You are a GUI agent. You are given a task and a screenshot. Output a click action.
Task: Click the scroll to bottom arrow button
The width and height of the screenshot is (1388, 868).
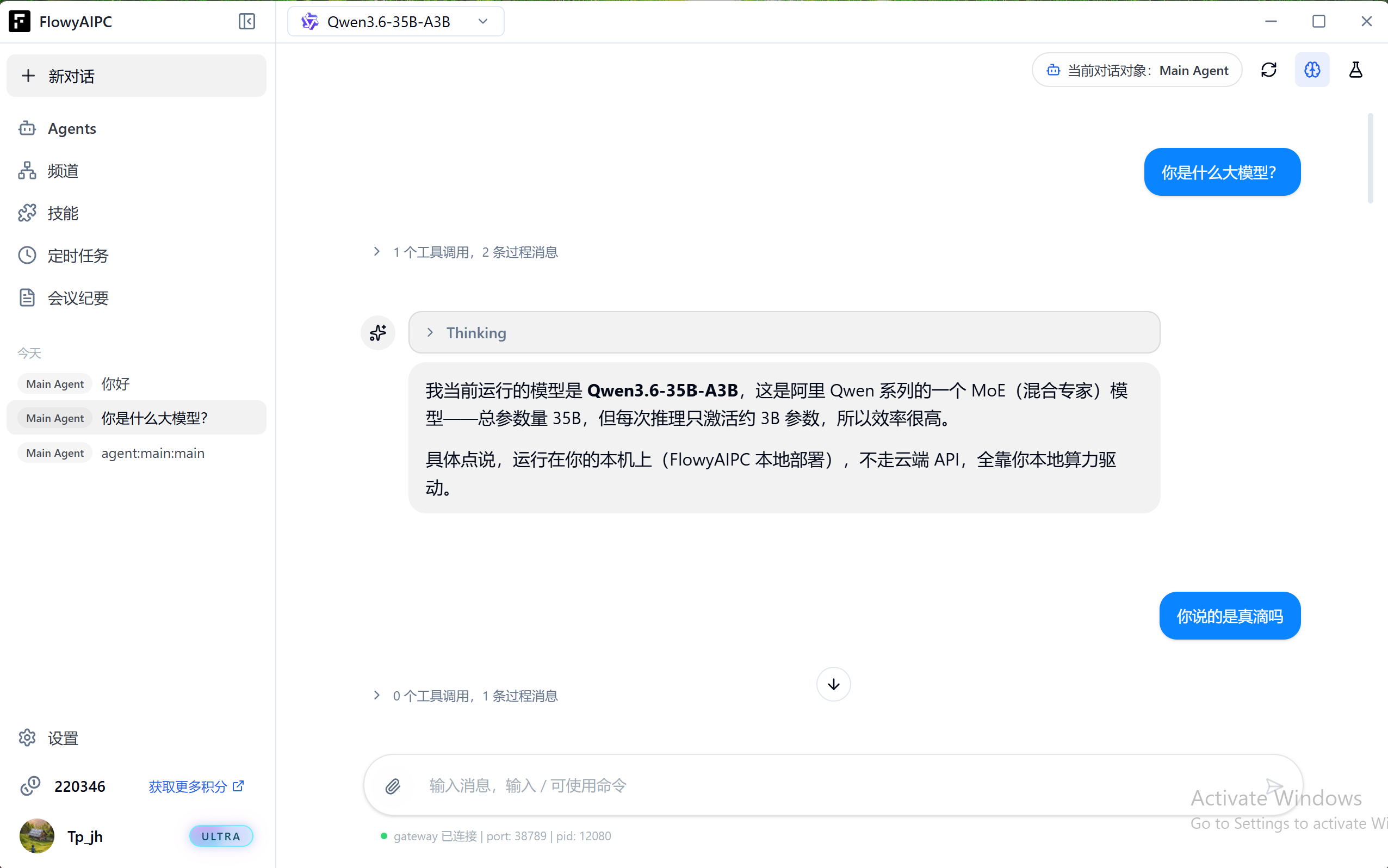833,684
